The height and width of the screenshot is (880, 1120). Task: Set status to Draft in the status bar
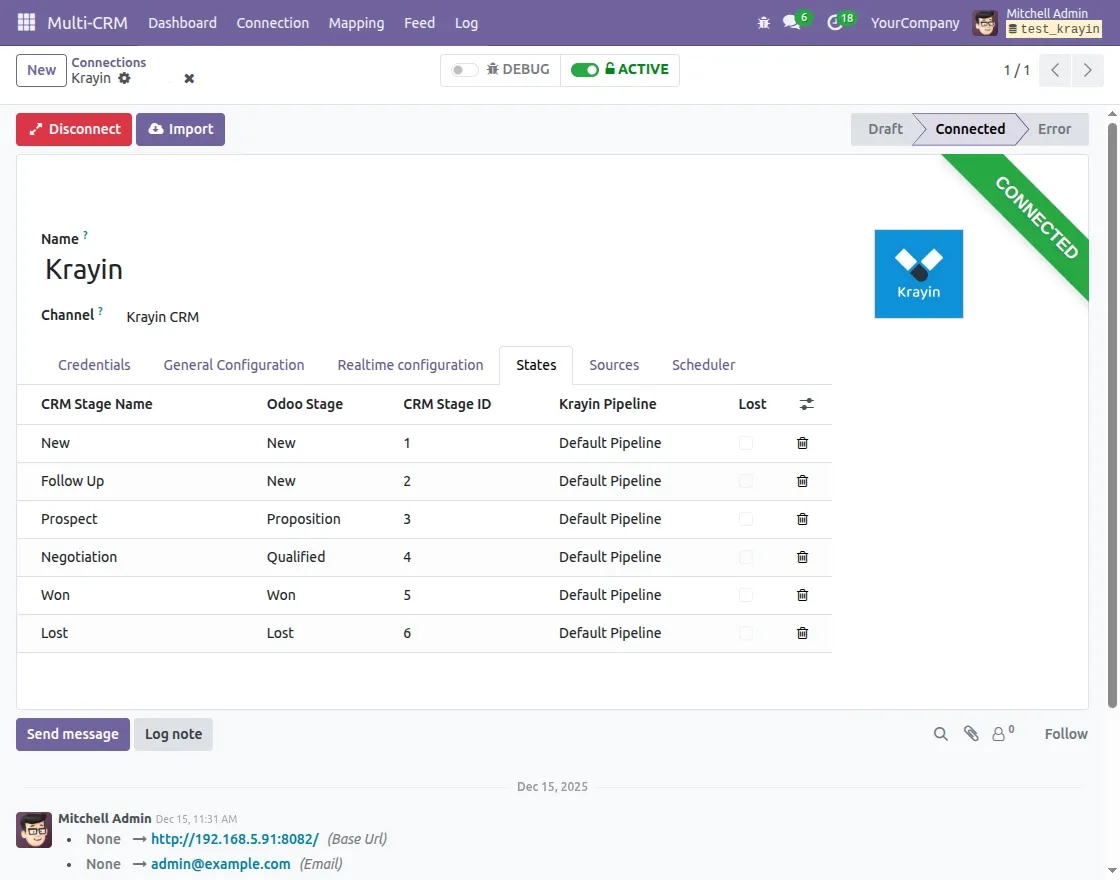[x=885, y=129]
